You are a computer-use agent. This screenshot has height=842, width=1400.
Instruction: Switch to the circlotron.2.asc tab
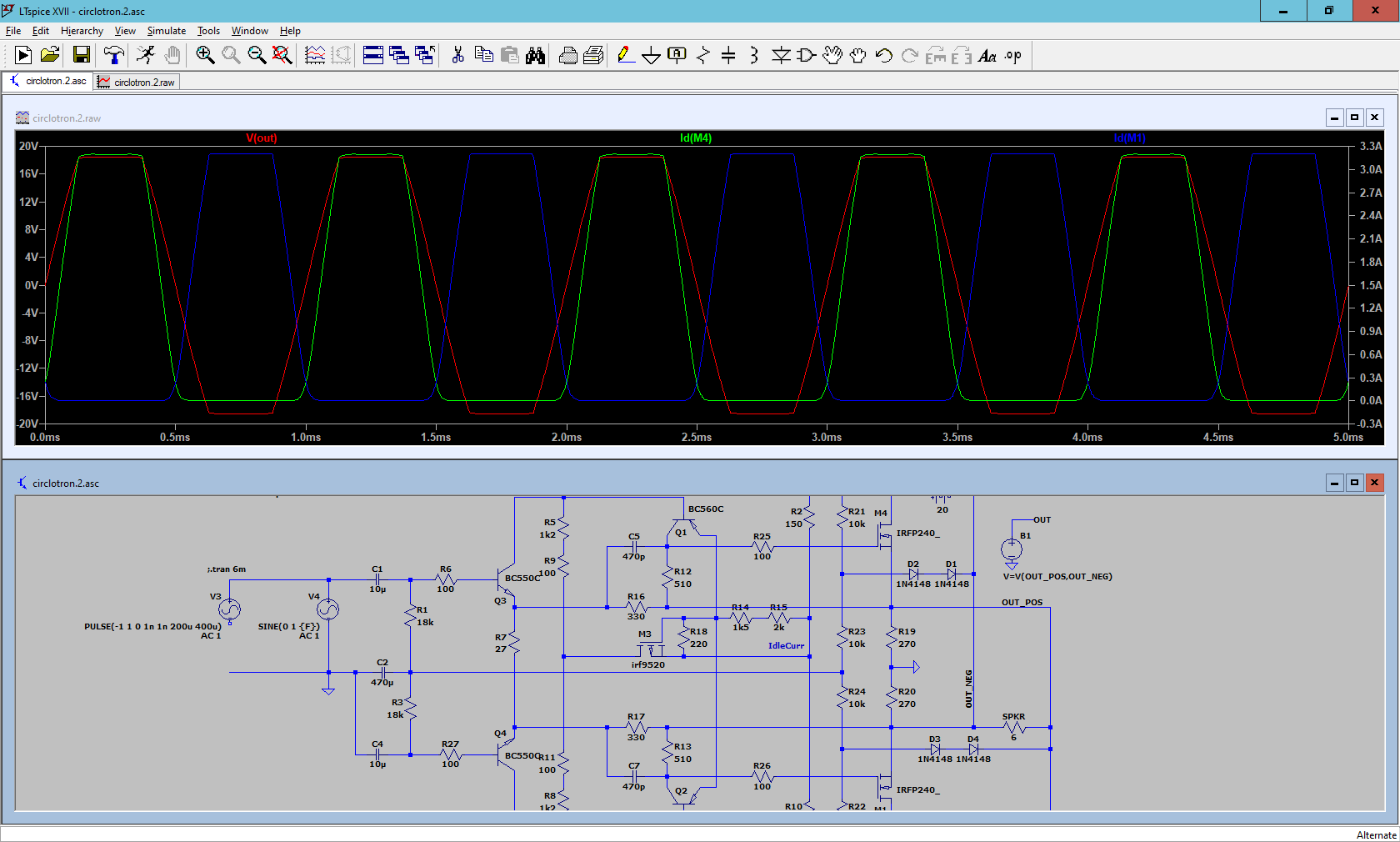pos(48,81)
